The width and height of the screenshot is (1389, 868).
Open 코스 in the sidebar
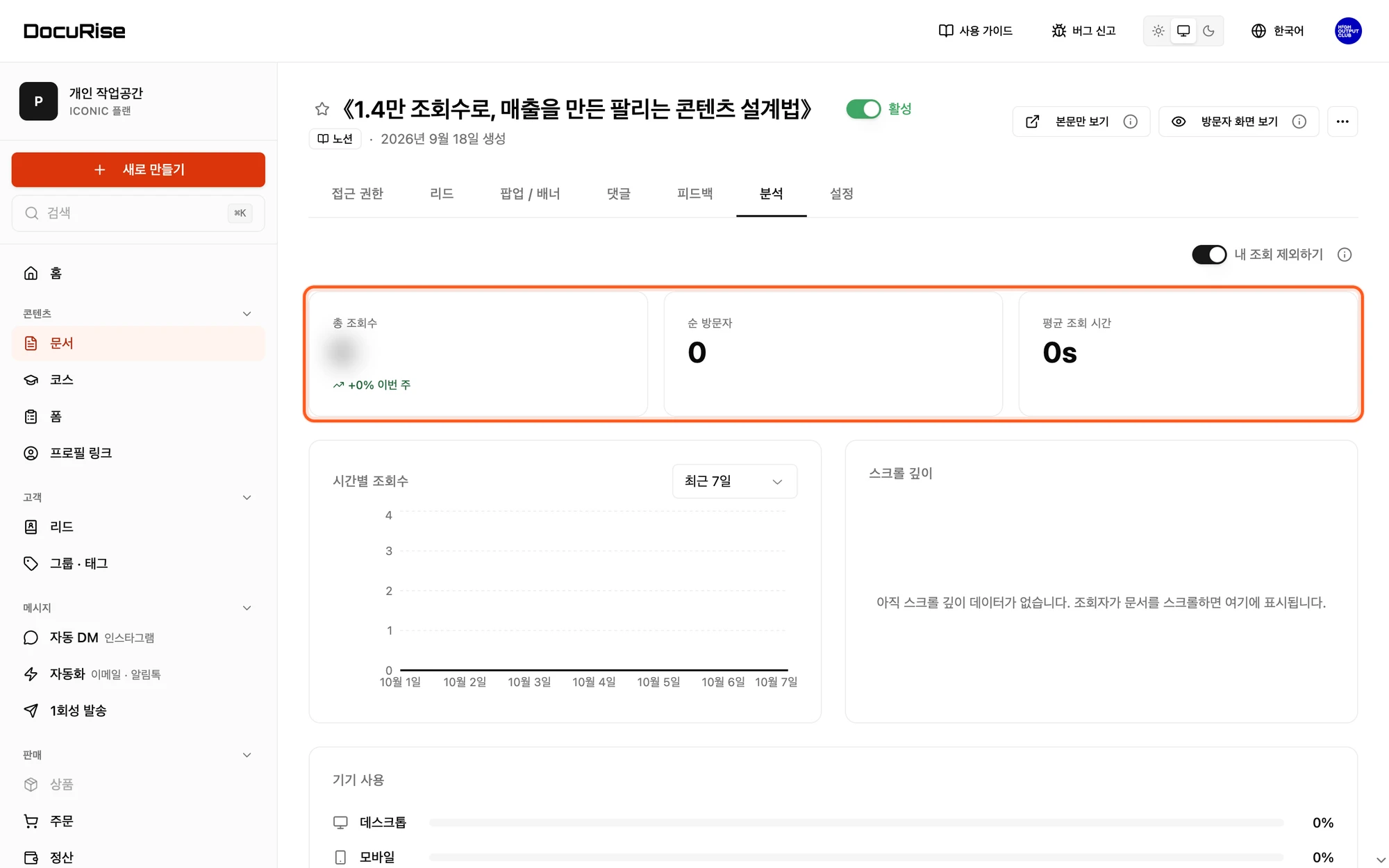pyautogui.click(x=138, y=380)
